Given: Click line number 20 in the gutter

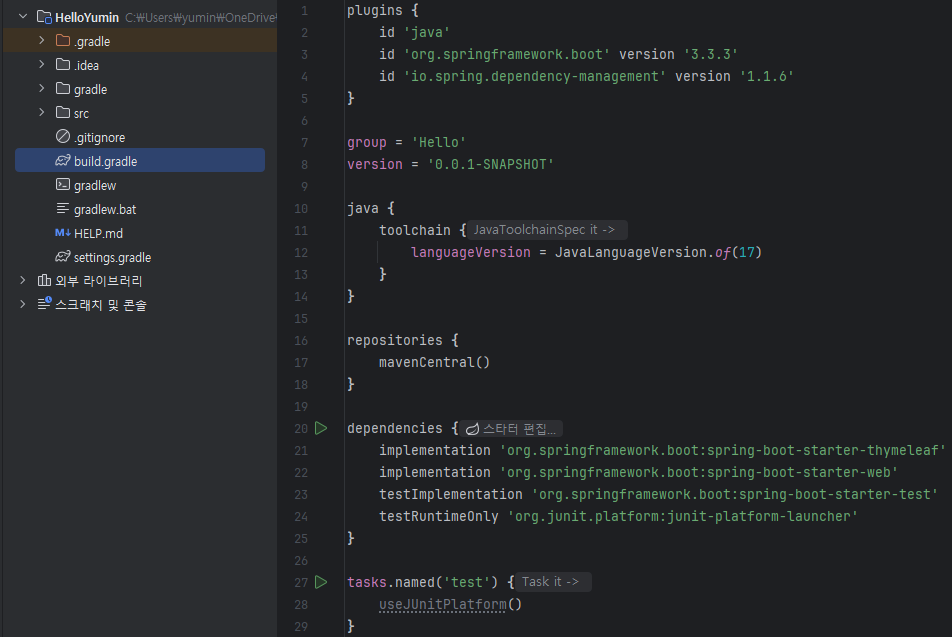Looking at the screenshot, I should tap(300, 428).
